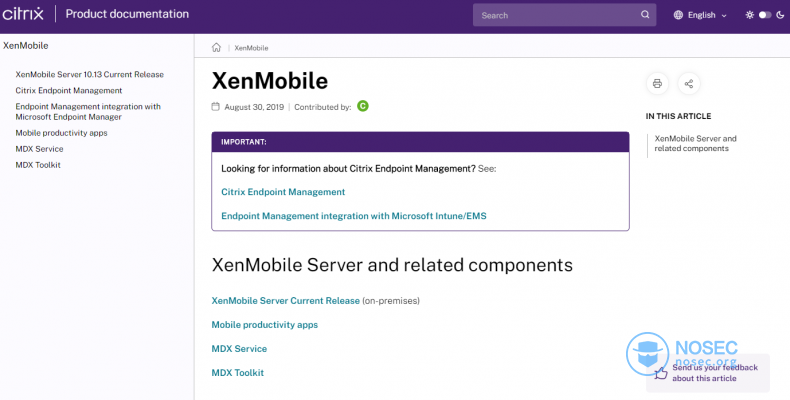Click Send us your feedback button

[708, 373]
